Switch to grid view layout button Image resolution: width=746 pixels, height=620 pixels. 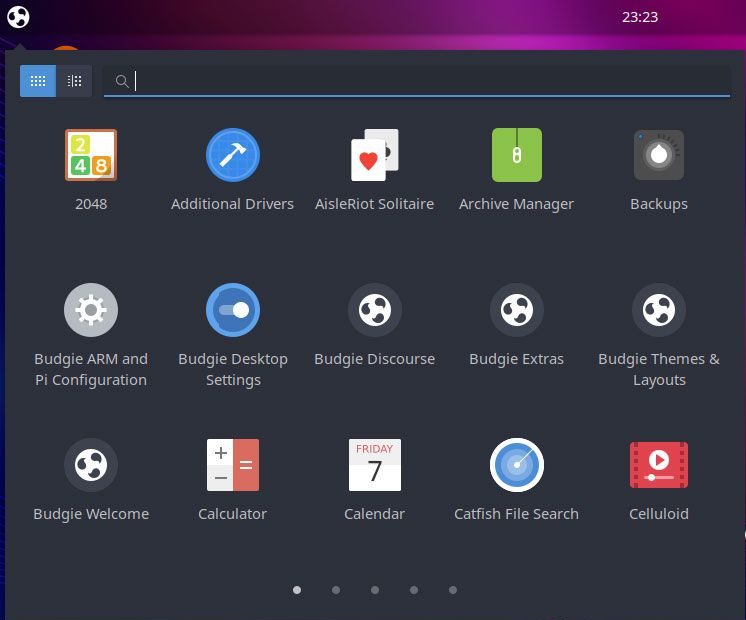pyautogui.click(x=38, y=81)
